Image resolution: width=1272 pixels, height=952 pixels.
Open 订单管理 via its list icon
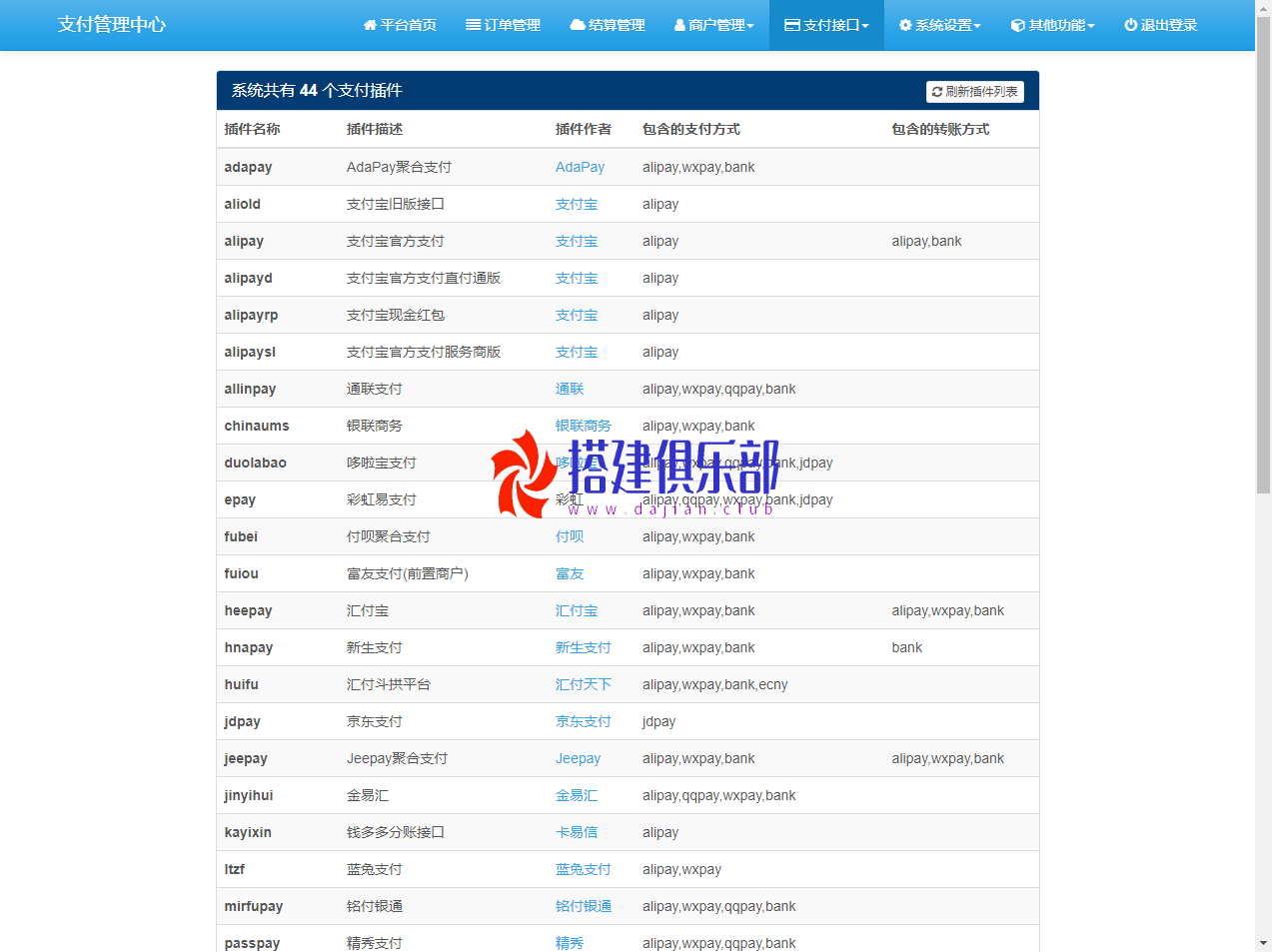tap(473, 25)
